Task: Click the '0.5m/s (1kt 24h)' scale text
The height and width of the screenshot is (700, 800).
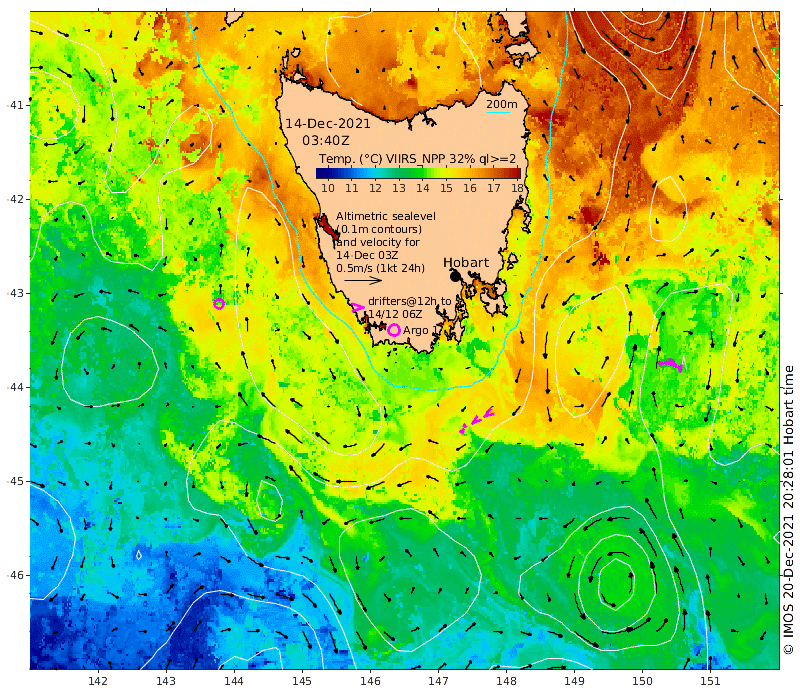Action: 380,268
